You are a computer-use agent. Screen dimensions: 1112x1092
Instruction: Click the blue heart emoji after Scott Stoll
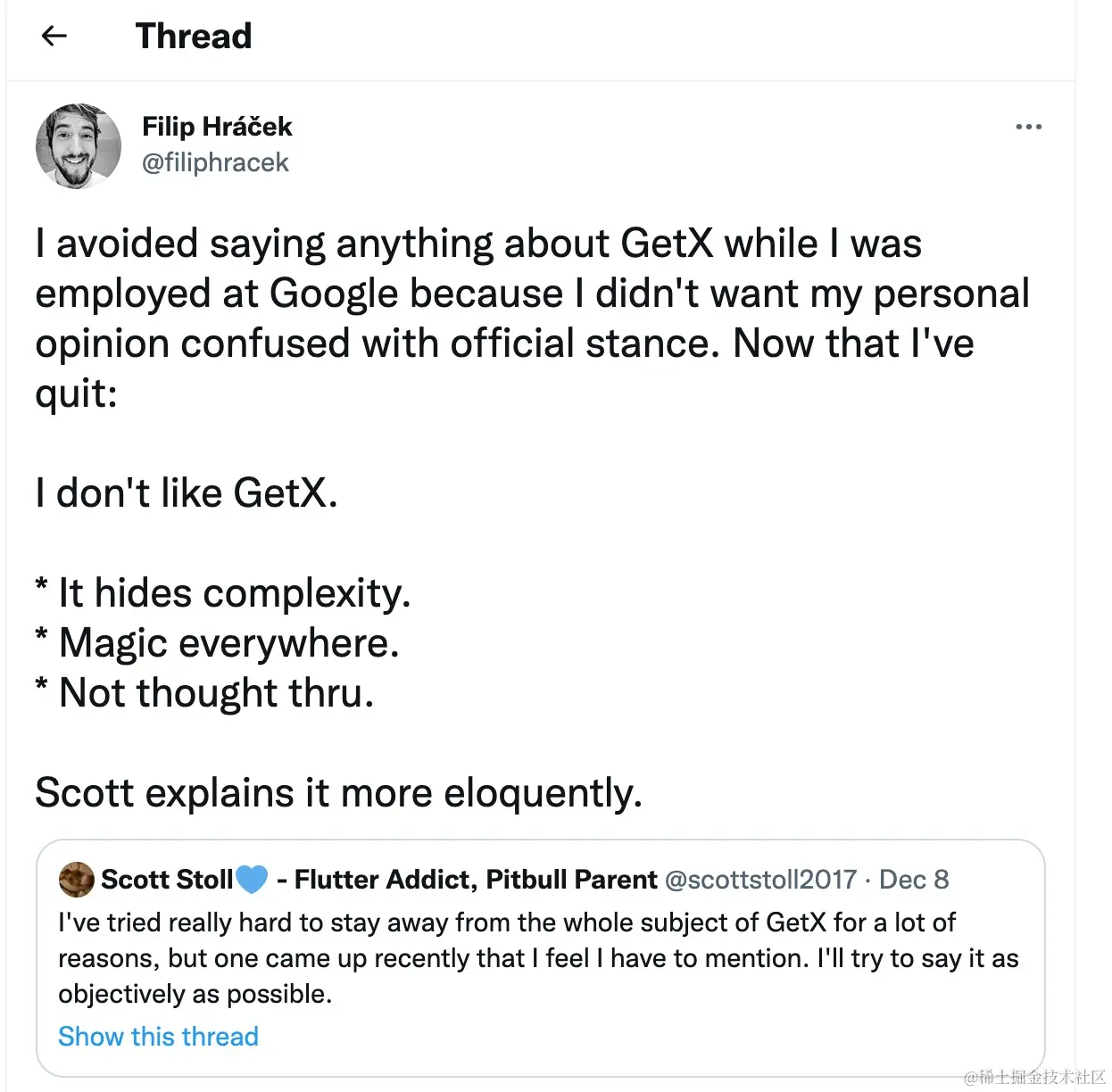251,880
